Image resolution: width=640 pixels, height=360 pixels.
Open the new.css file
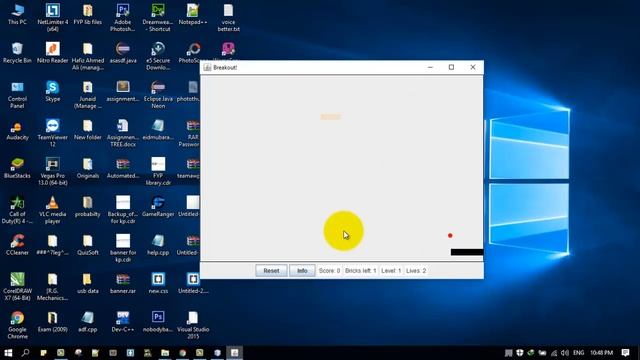[x=158, y=283]
